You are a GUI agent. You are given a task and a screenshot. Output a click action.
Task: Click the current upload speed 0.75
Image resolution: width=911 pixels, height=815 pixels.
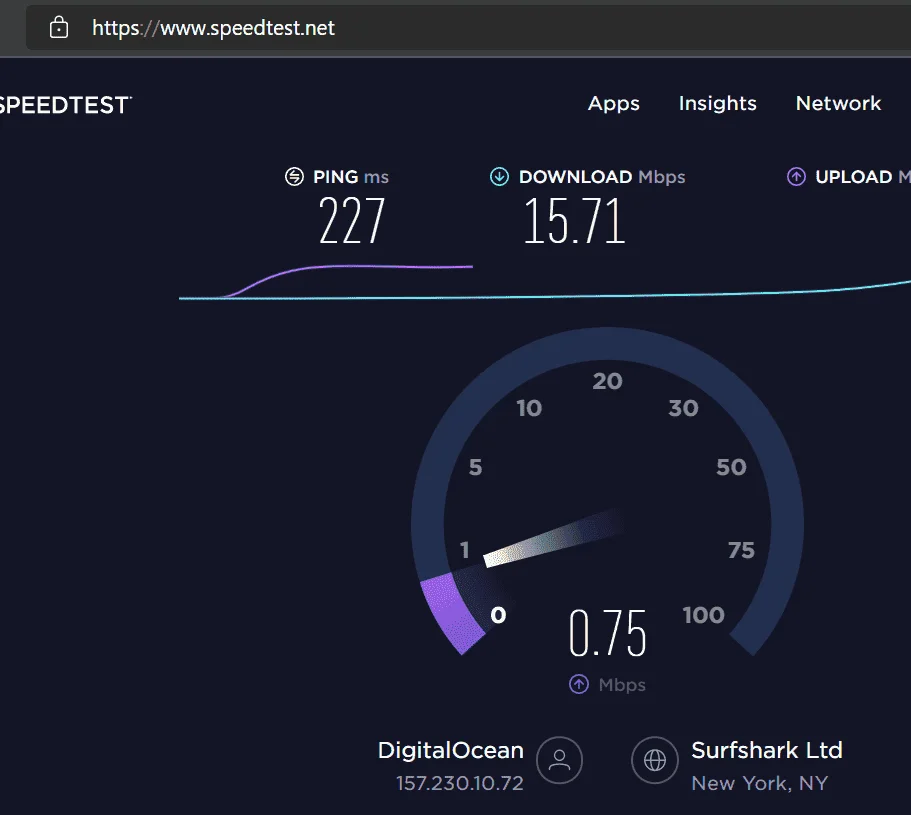click(608, 633)
